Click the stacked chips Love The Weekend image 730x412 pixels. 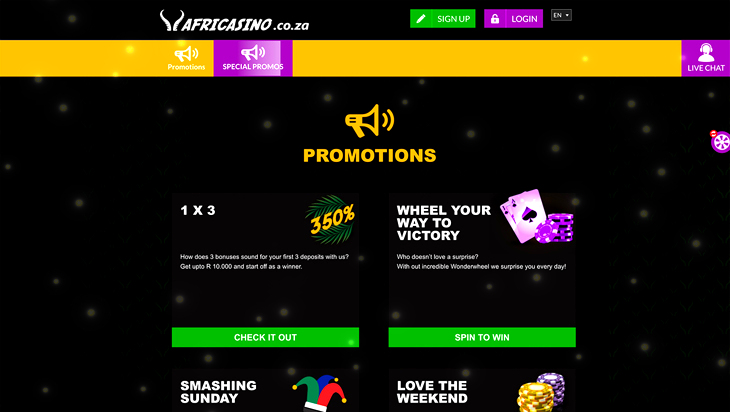(x=541, y=392)
